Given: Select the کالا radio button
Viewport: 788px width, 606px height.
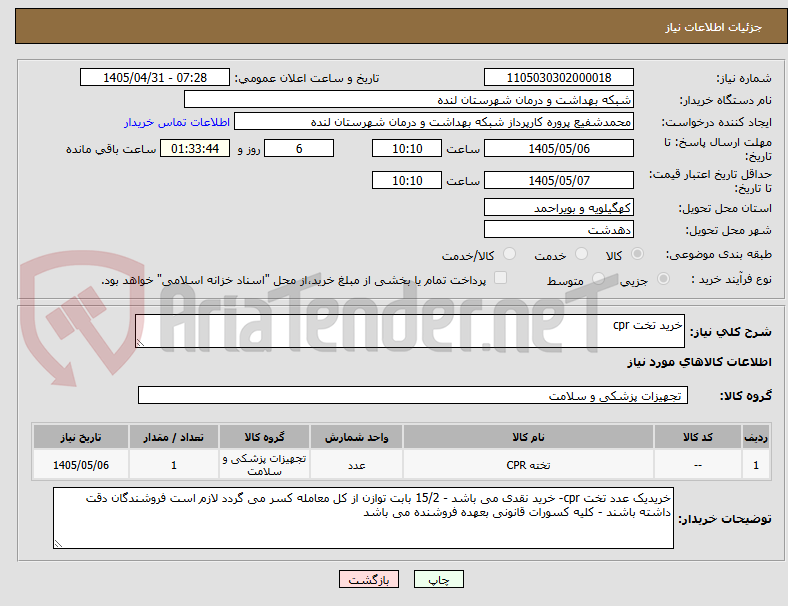Looking at the screenshot, I should tap(637, 254).
